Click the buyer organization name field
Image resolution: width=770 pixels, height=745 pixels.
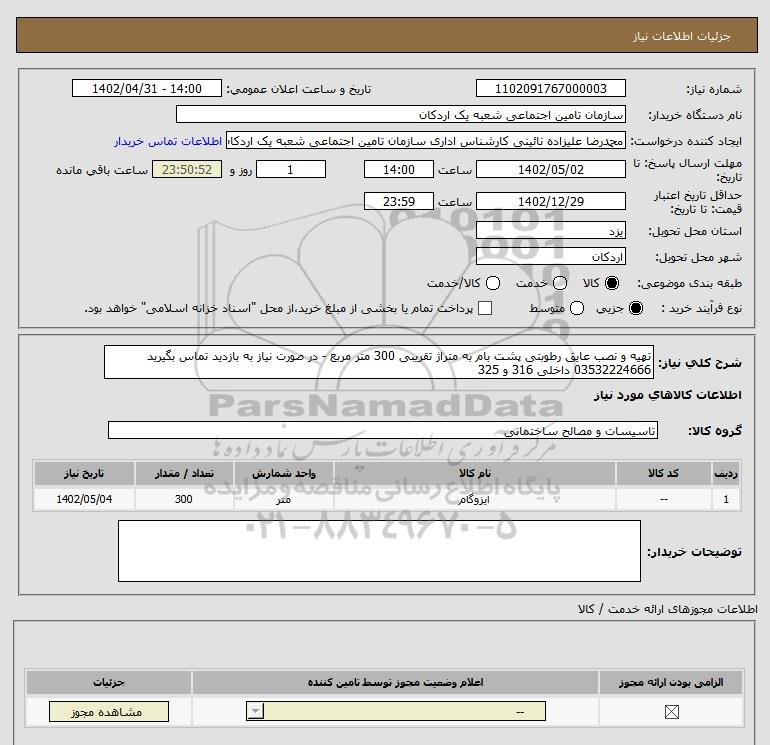[401, 114]
